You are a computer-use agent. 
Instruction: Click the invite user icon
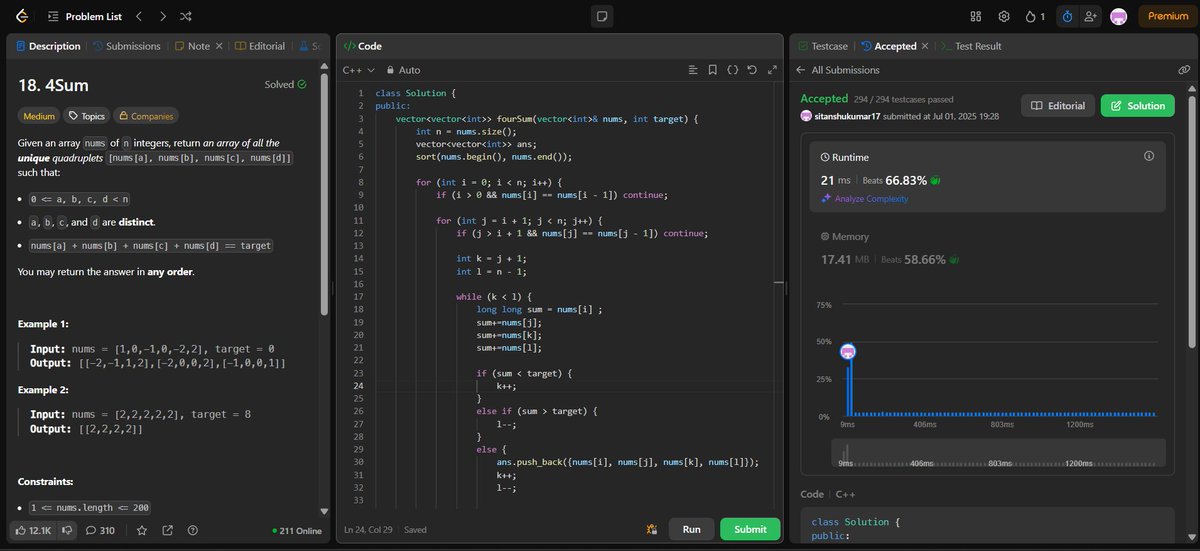1090,16
